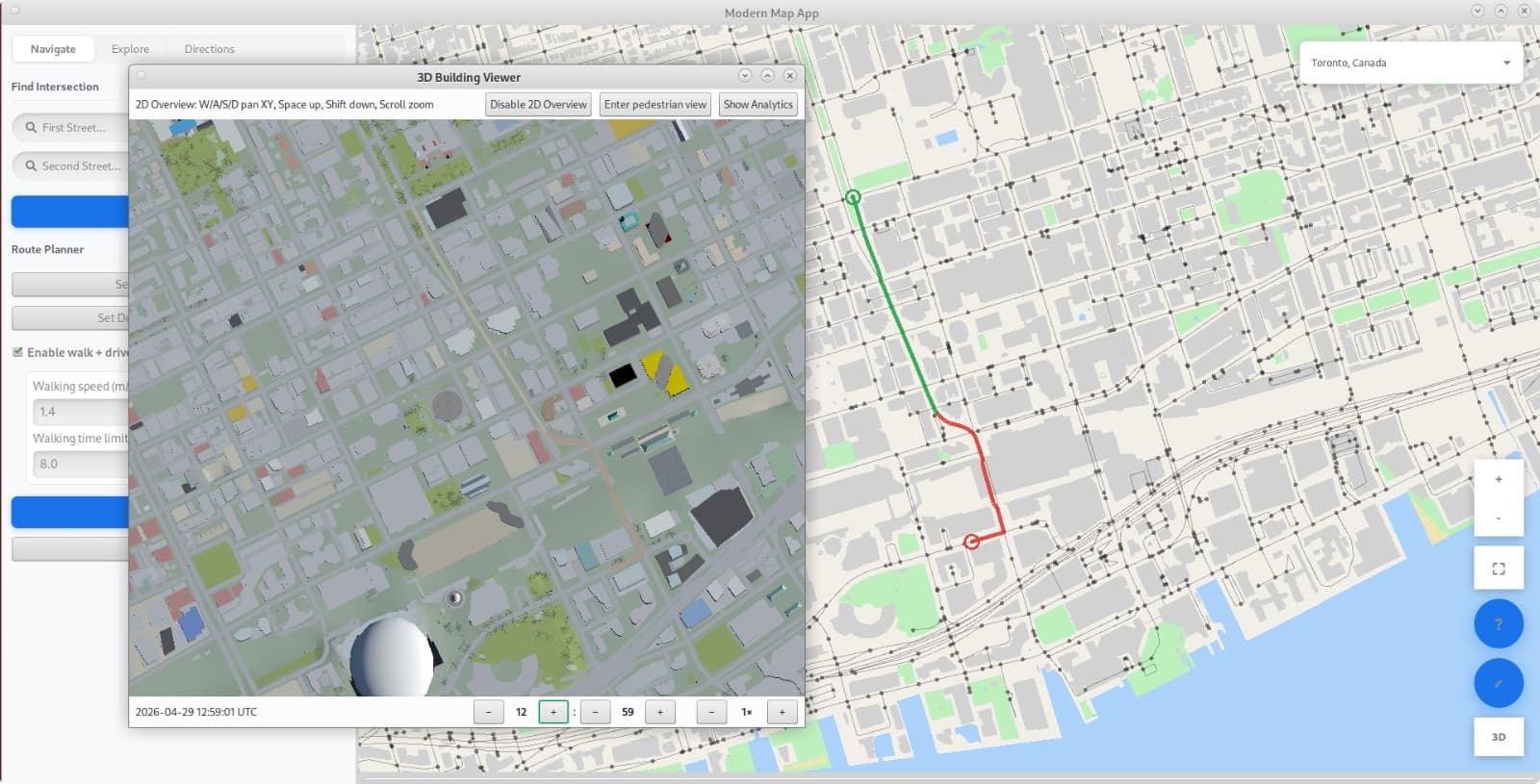Click the blue button below walking time limit

point(70,513)
